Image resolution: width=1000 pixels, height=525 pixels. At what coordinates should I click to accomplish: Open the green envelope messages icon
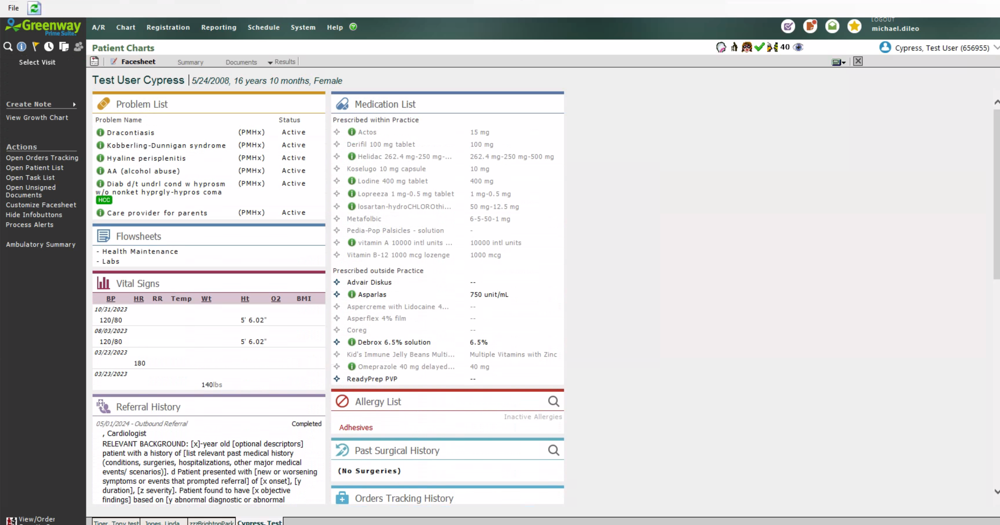click(832, 26)
